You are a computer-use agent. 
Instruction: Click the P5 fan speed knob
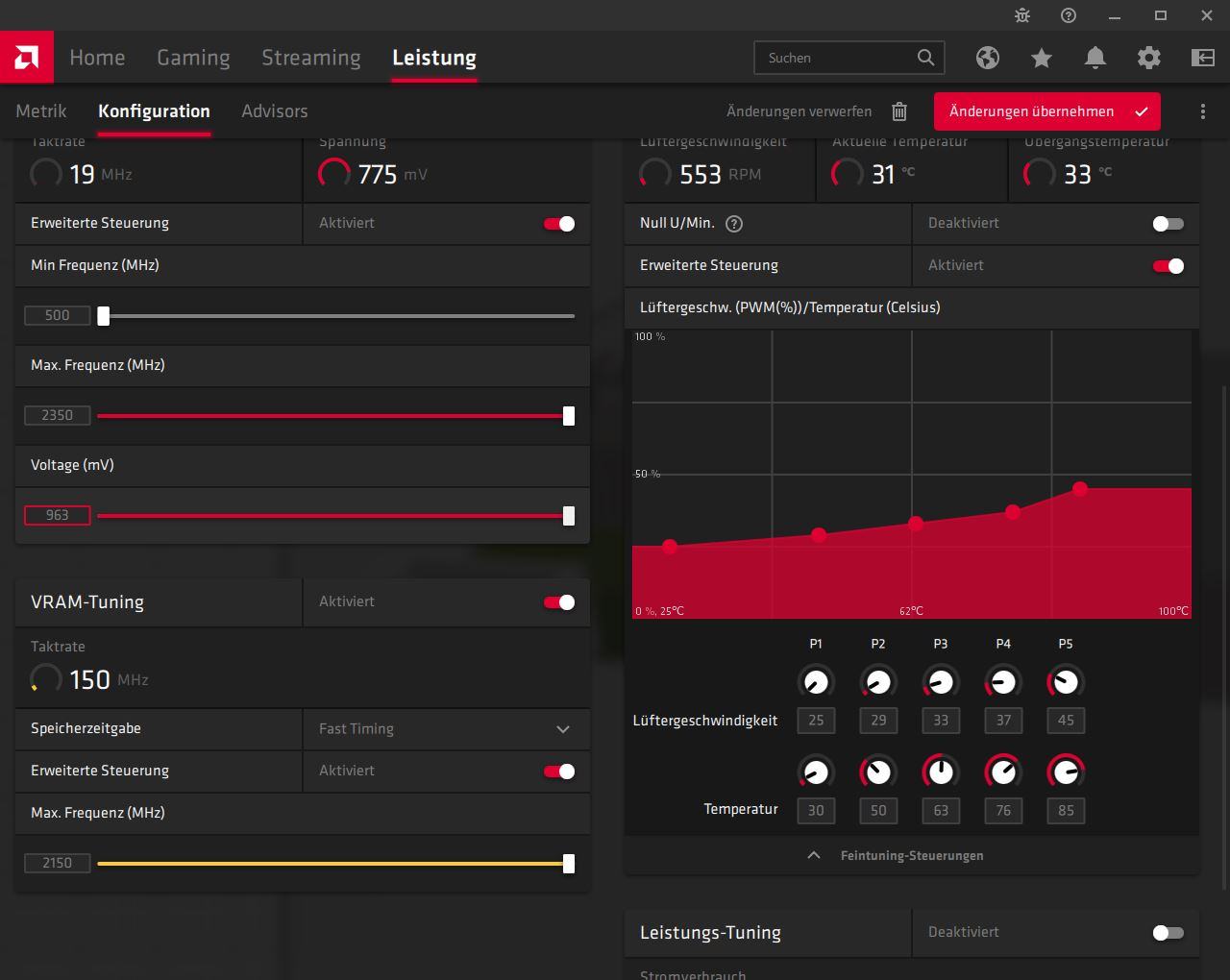point(1066,682)
